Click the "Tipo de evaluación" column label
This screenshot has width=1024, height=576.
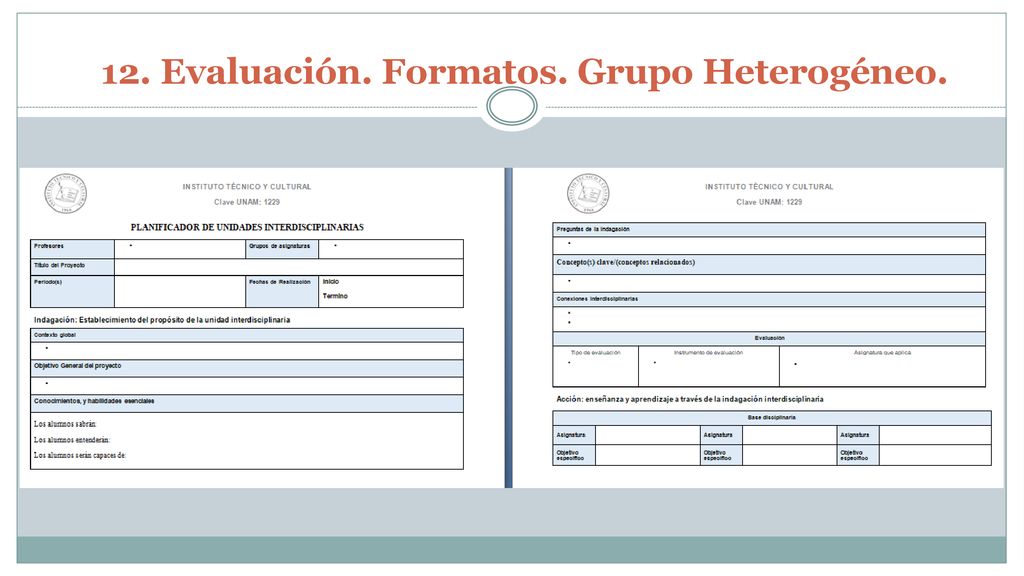(x=596, y=353)
